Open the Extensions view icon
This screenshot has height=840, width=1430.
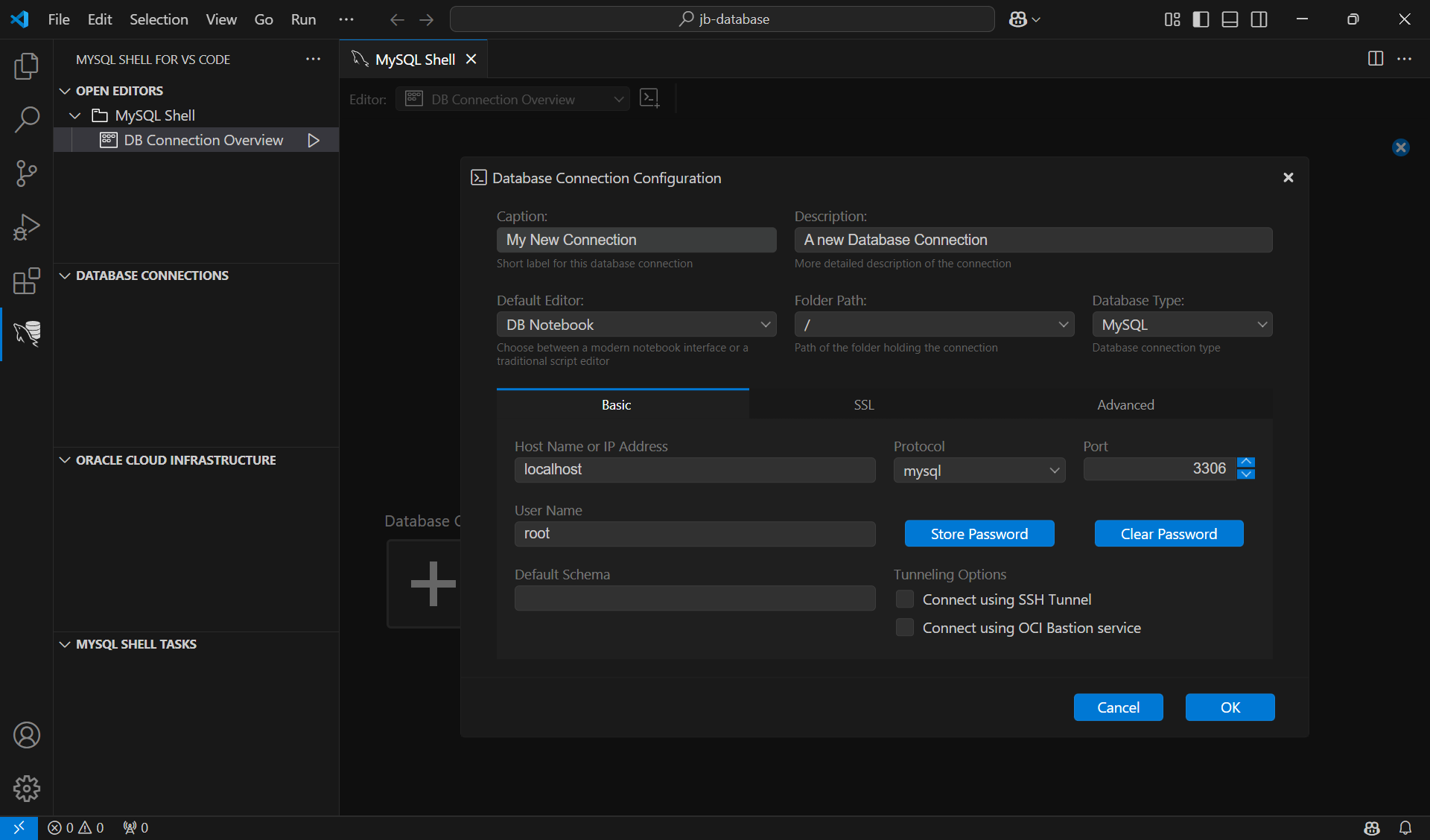pyautogui.click(x=27, y=281)
